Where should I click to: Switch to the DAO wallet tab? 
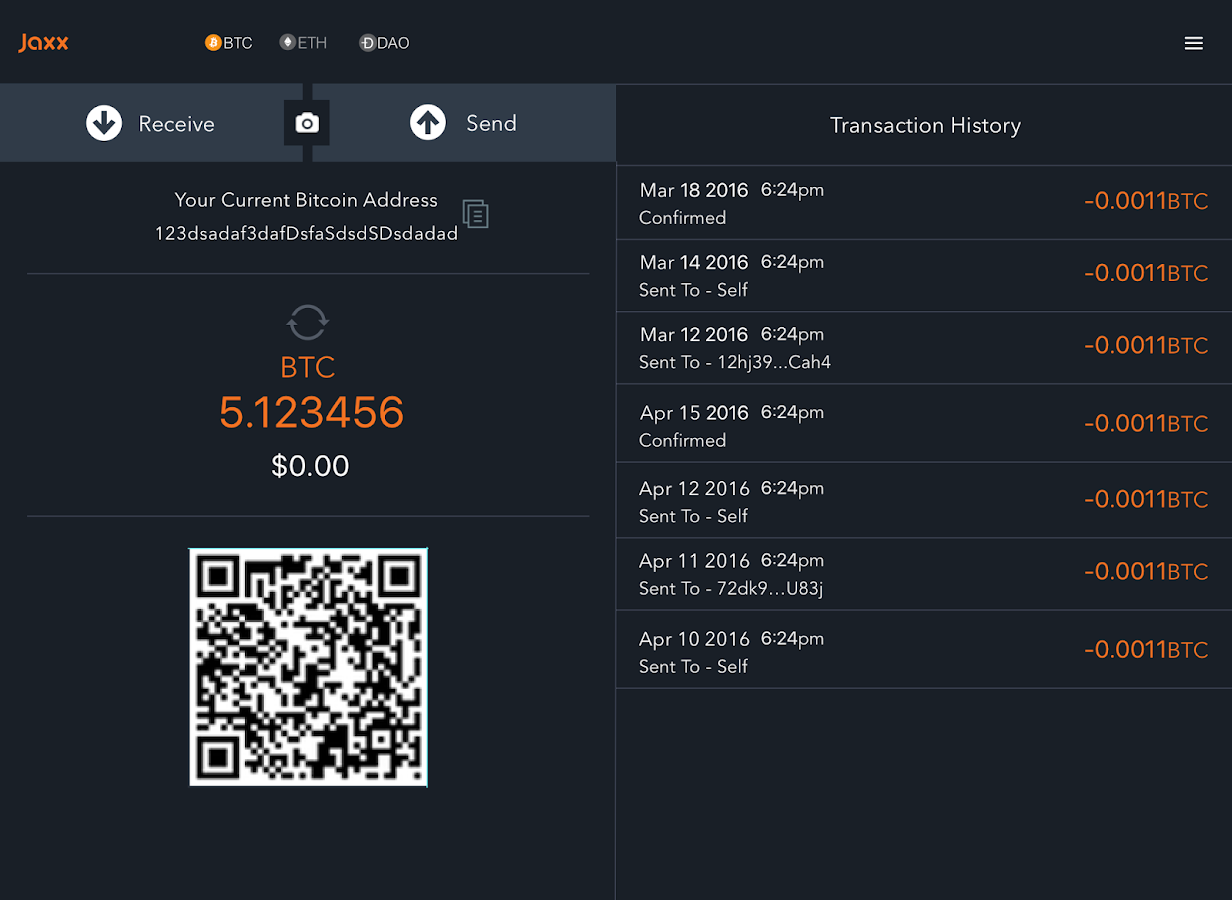(x=384, y=43)
